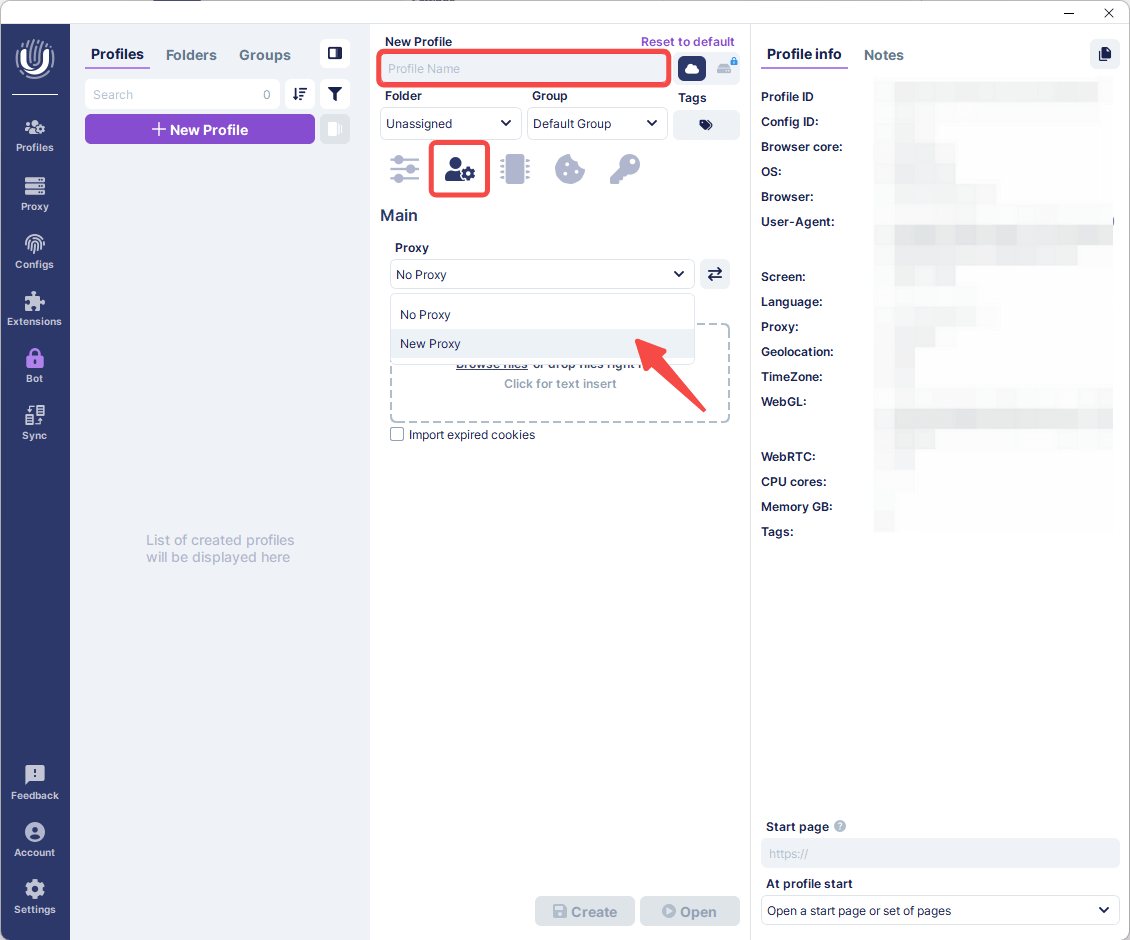1130x940 pixels.
Task: Open the At profile start dropdown
Action: [x=939, y=910]
